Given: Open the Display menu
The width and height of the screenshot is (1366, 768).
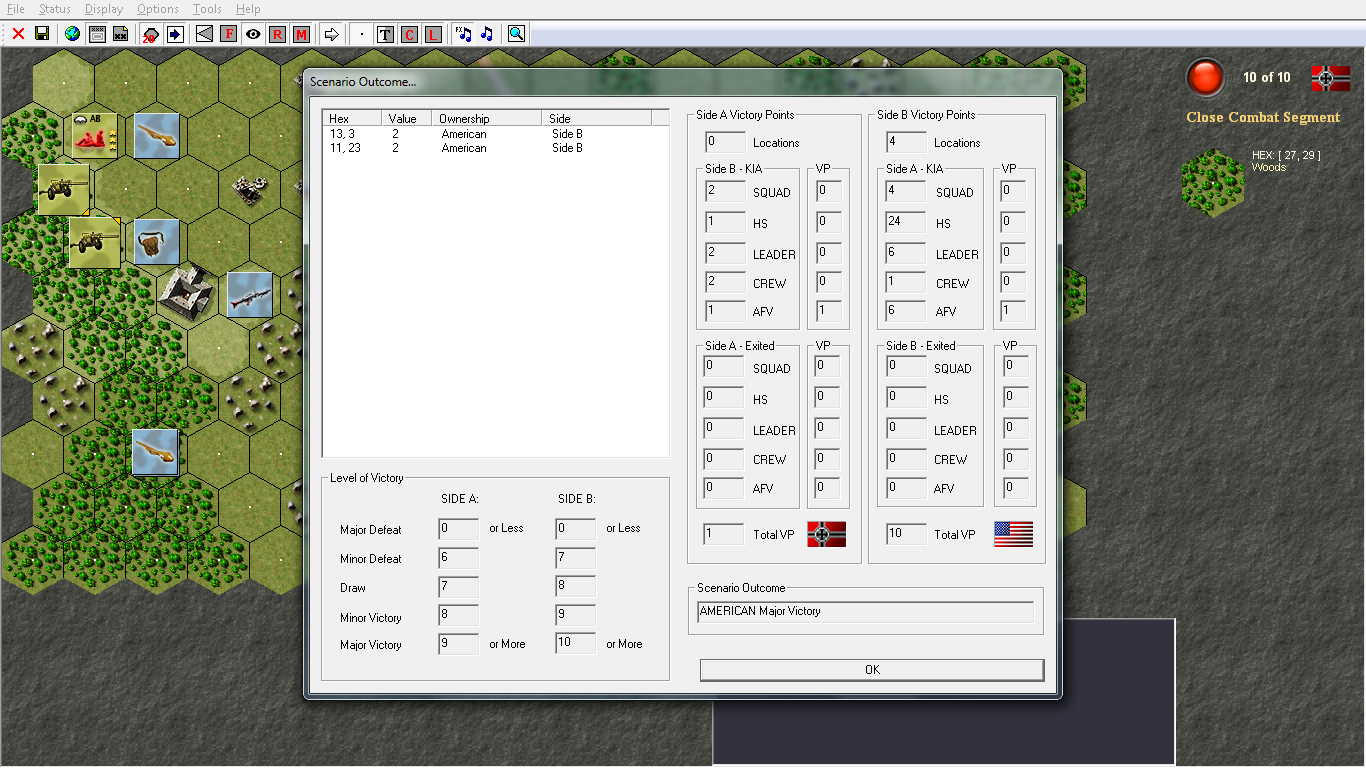Looking at the screenshot, I should tap(104, 9).
